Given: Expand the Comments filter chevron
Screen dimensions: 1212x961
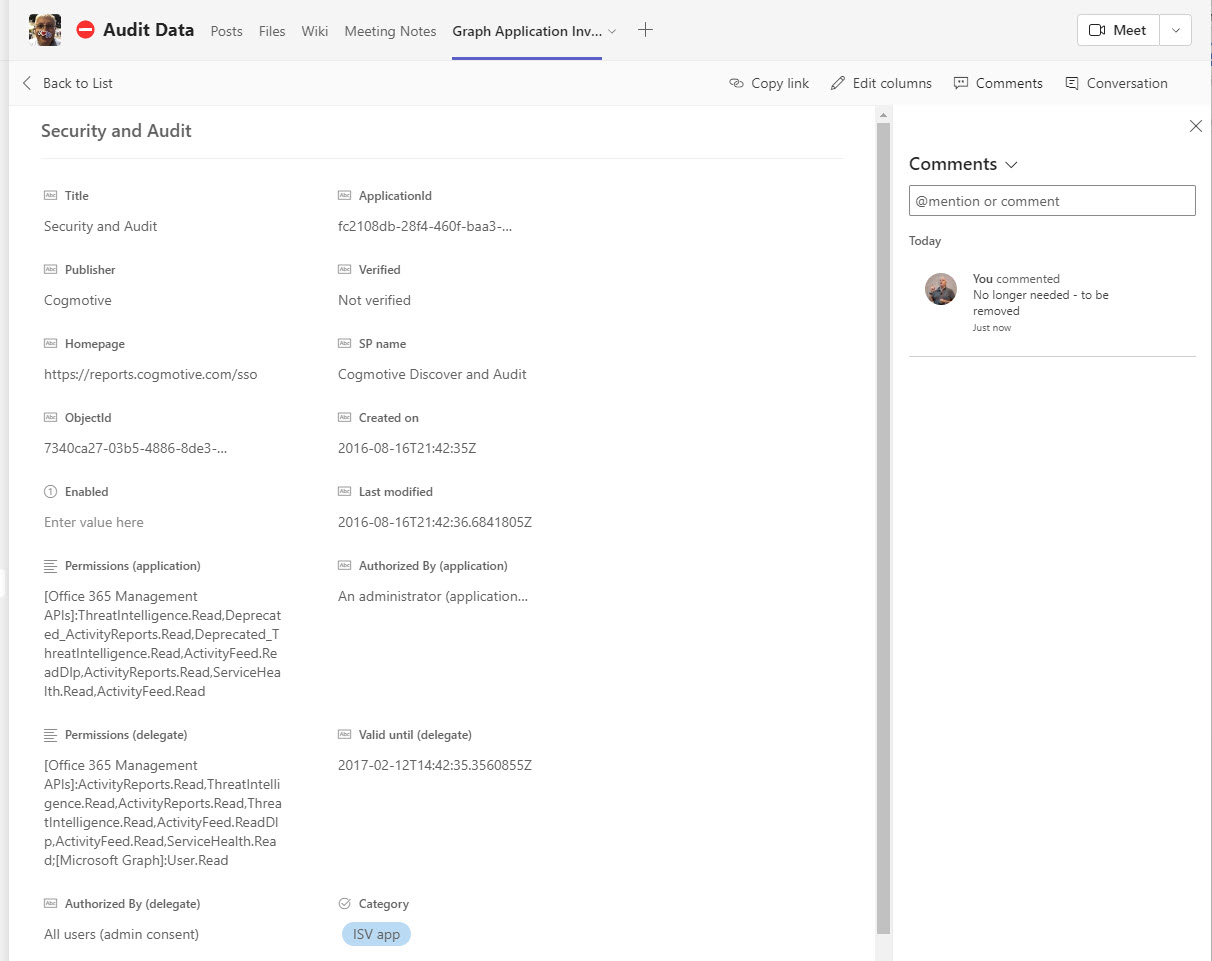Looking at the screenshot, I should (1011, 164).
